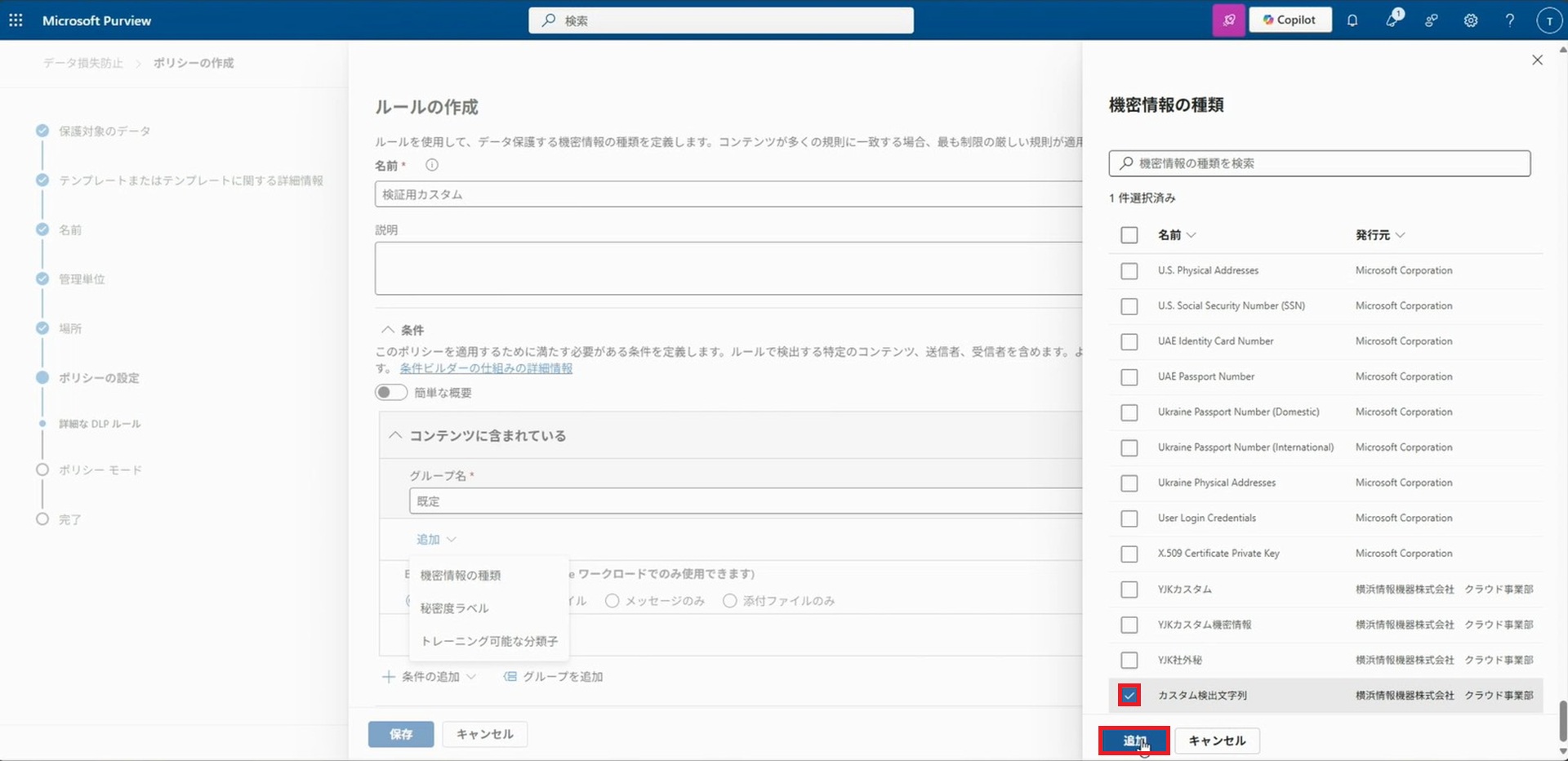Screen dimensions: 1568x761
Task: Check the U.S. Social Security Number checkbox
Action: click(1129, 306)
